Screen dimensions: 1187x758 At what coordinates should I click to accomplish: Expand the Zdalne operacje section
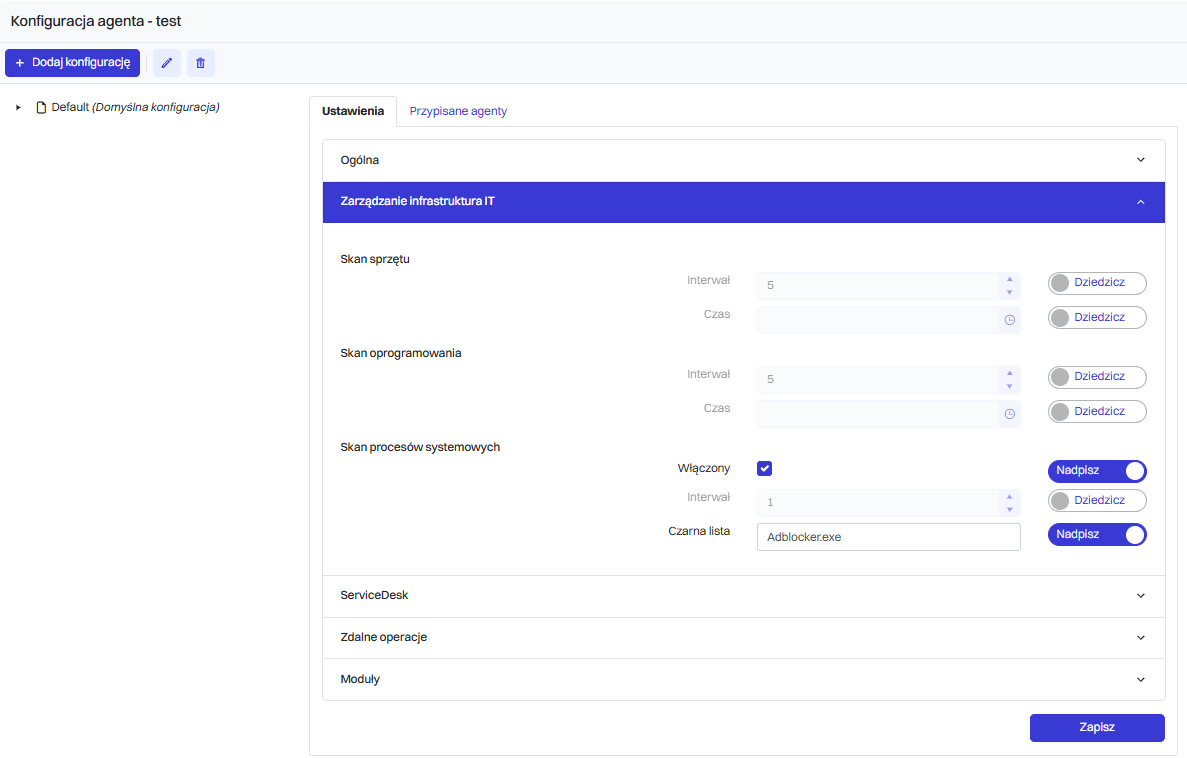pyautogui.click(x=743, y=638)
